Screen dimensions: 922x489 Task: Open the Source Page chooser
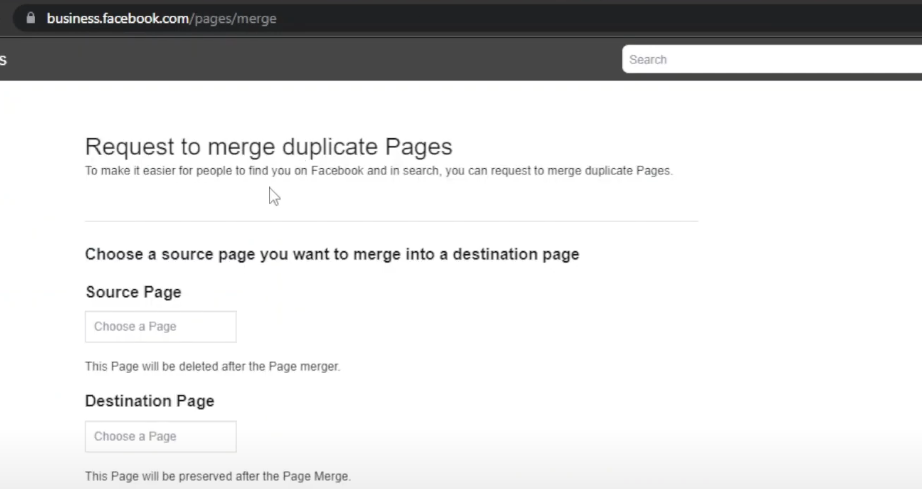coord(161,327)
